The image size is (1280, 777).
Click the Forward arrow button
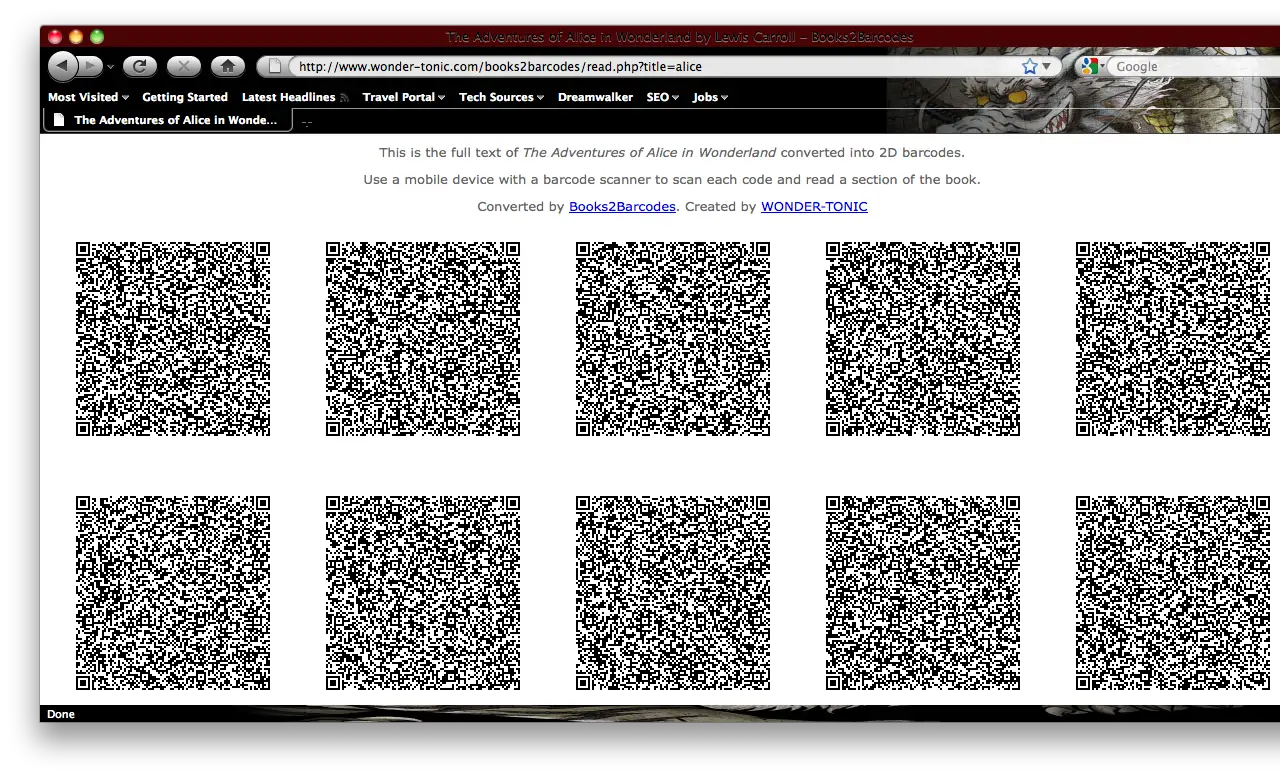click(90, 66)
